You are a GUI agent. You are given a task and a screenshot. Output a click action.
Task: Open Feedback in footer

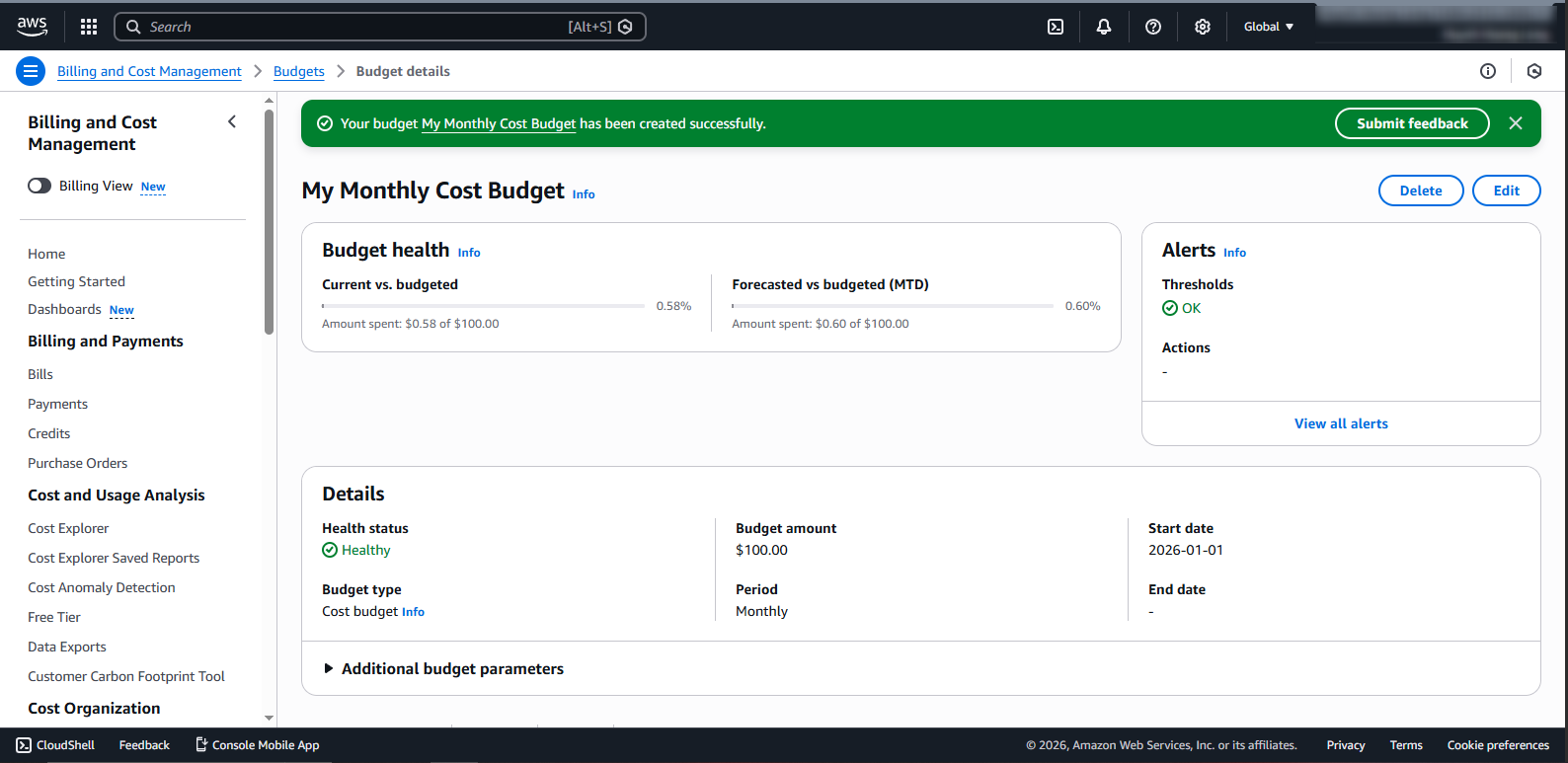[144, 745]
